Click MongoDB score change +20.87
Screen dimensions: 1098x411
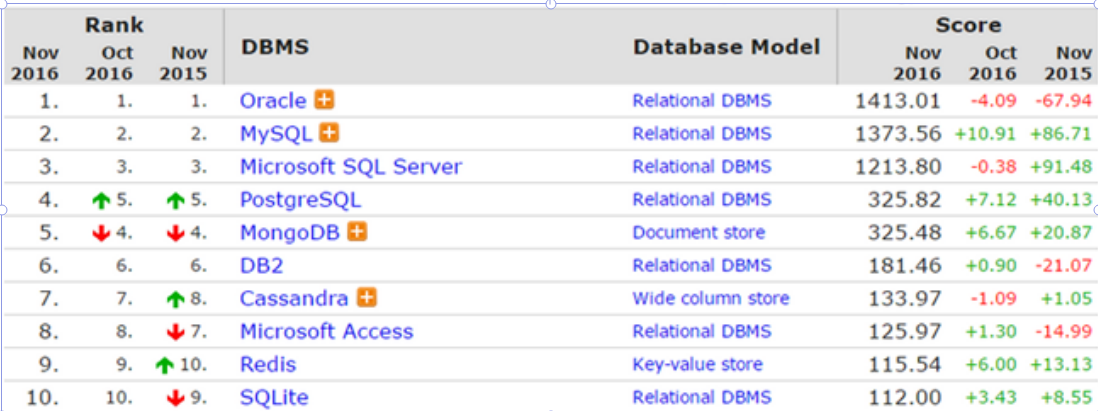(1060, 232)
